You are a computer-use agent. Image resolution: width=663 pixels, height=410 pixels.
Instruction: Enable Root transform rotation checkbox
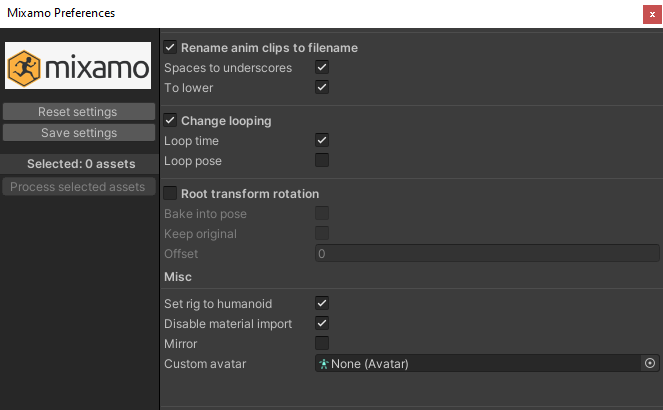(x=170, y=193)
